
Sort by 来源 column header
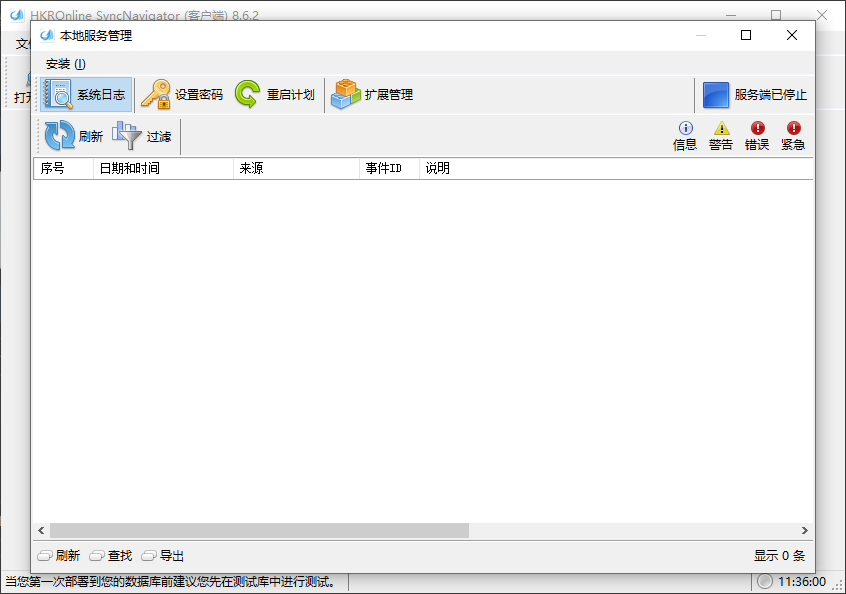(x=296, y=168)
